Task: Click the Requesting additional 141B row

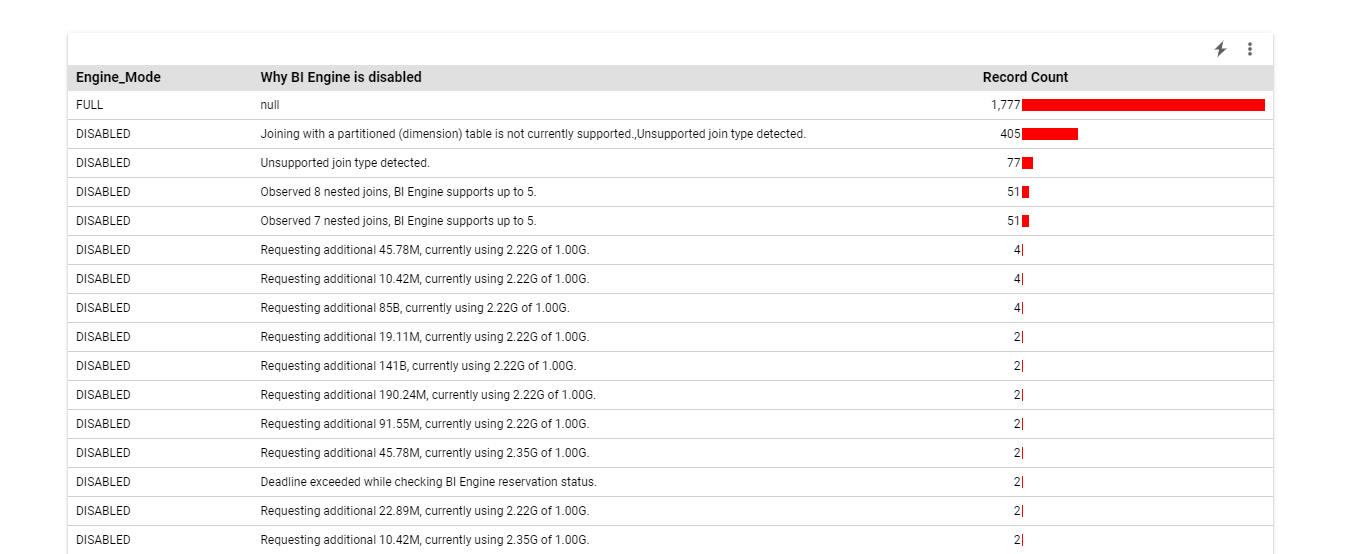Action: [x=418, y=366]
